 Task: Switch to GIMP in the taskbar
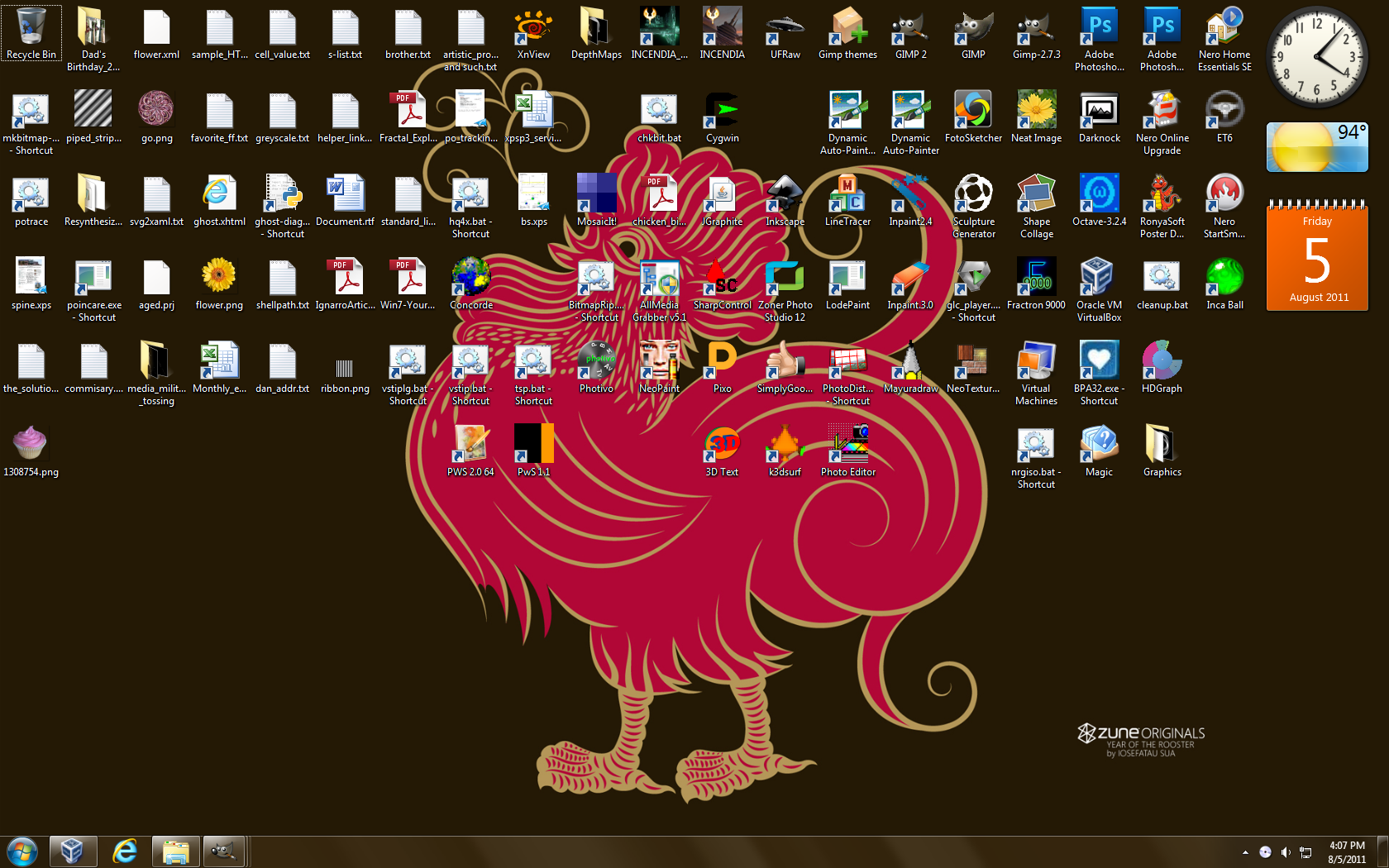pyautogui.click(x=224, y=851)
